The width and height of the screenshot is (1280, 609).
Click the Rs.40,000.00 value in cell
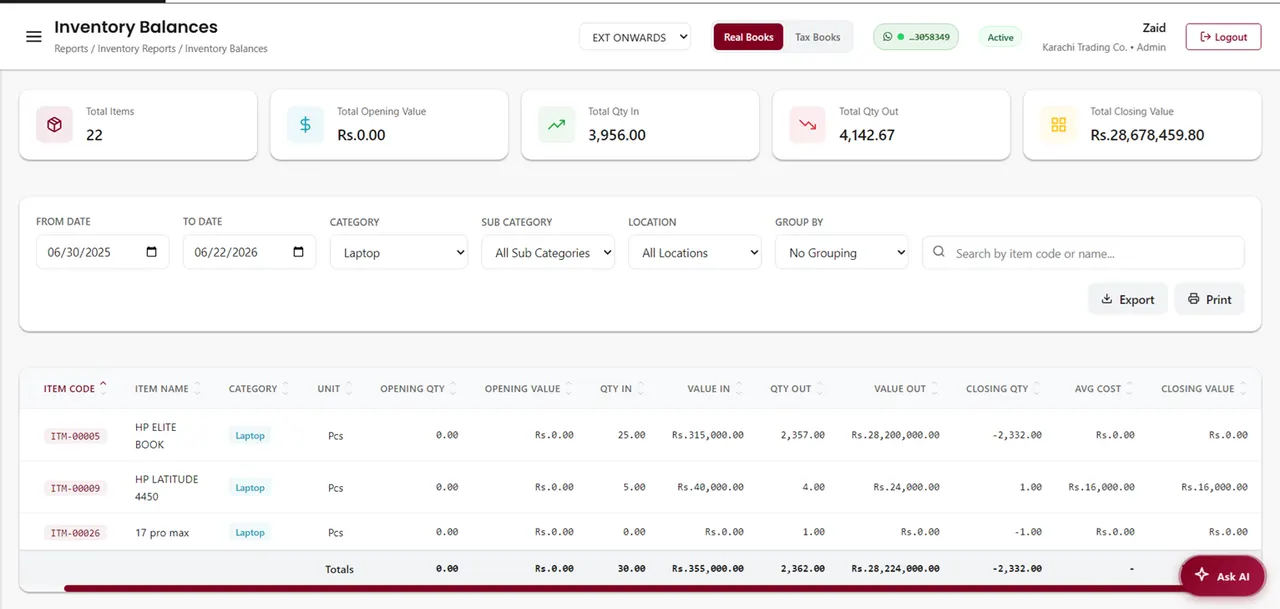pos(711,487)
